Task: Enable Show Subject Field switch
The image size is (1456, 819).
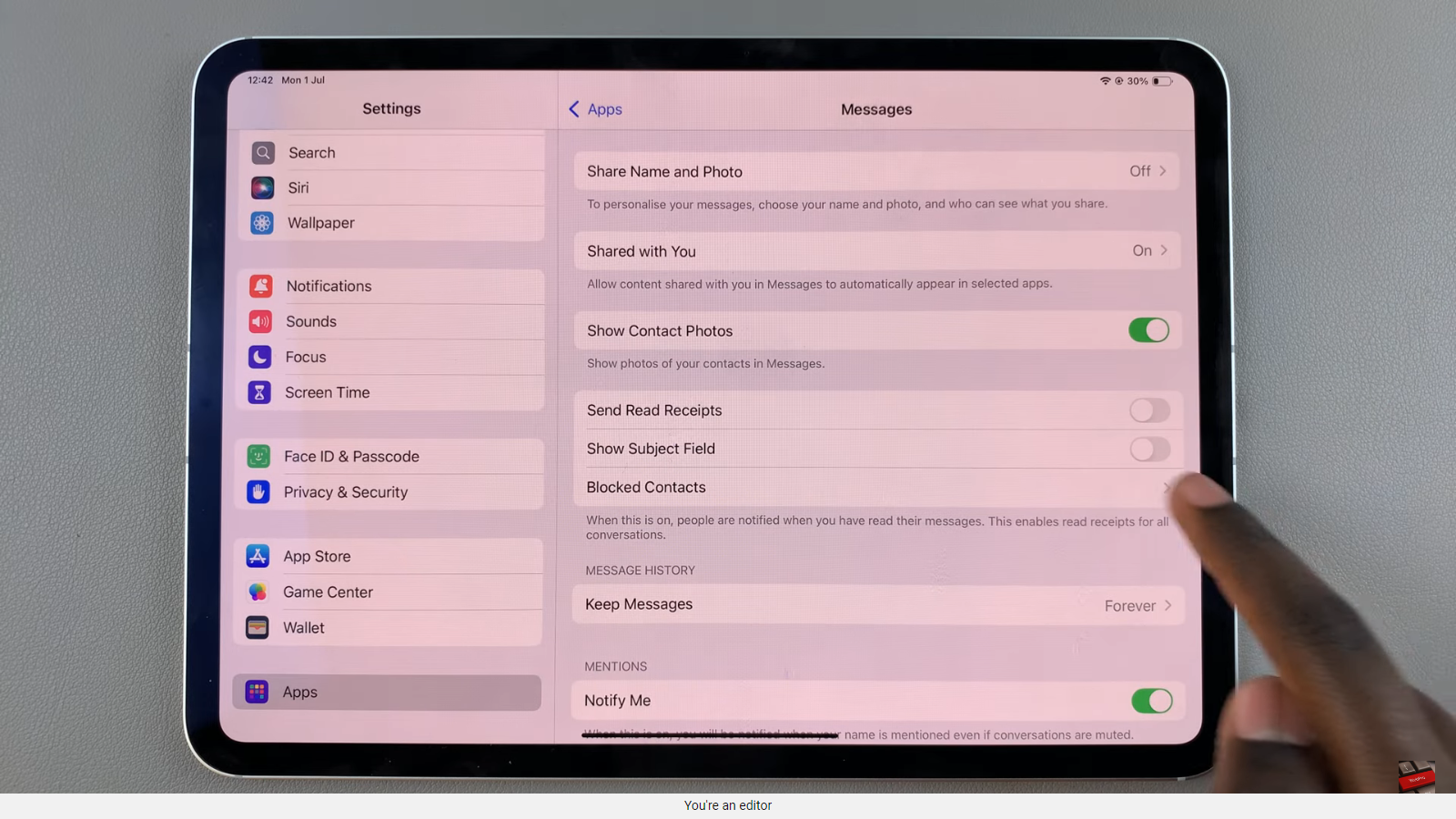Action: tap(1149, 449)
